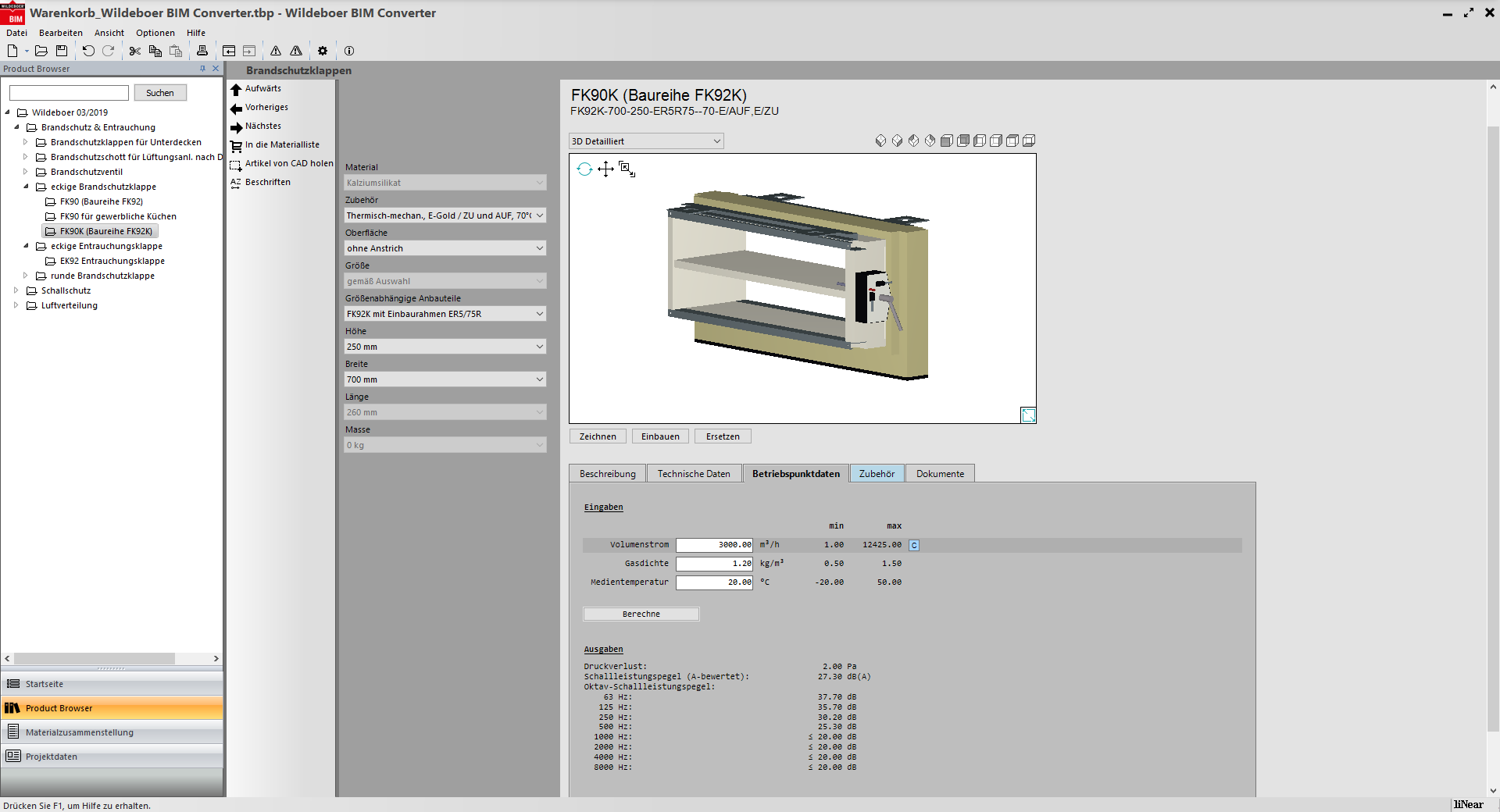Open a project with the folder toolbar icon

pyautogui.click(x=41, y=51)
